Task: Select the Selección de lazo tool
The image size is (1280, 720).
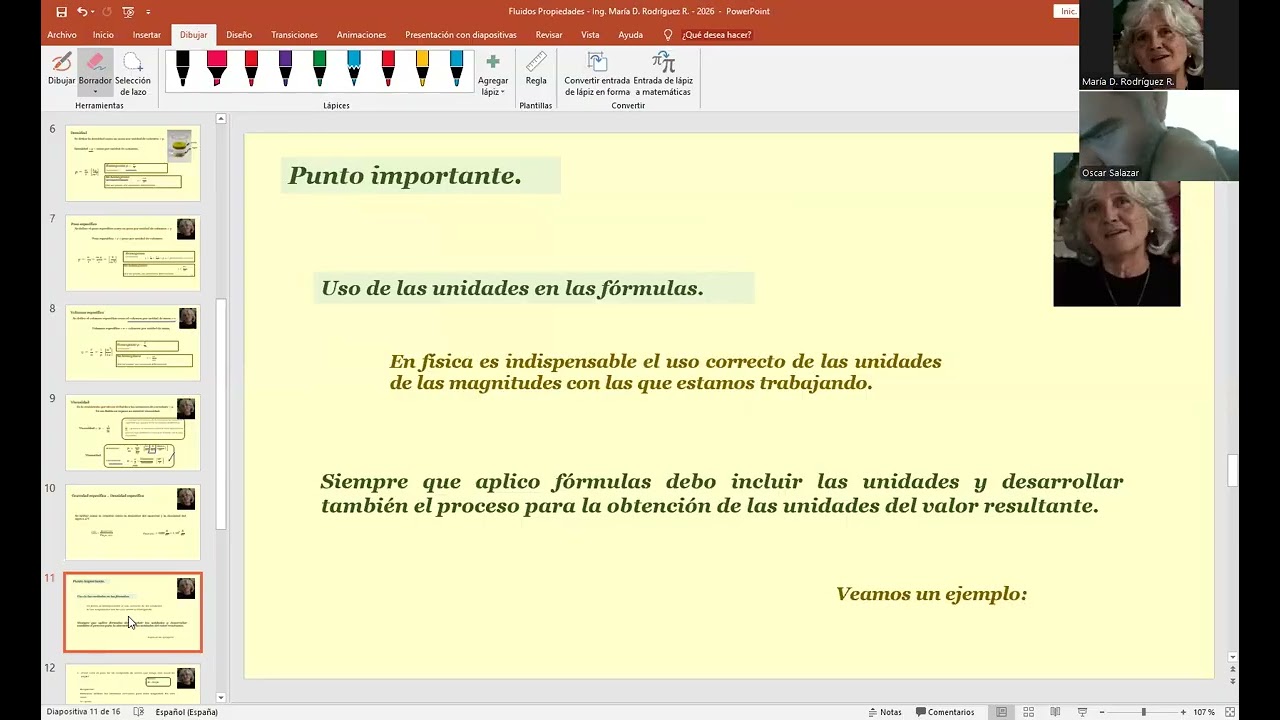Action: 133,75
